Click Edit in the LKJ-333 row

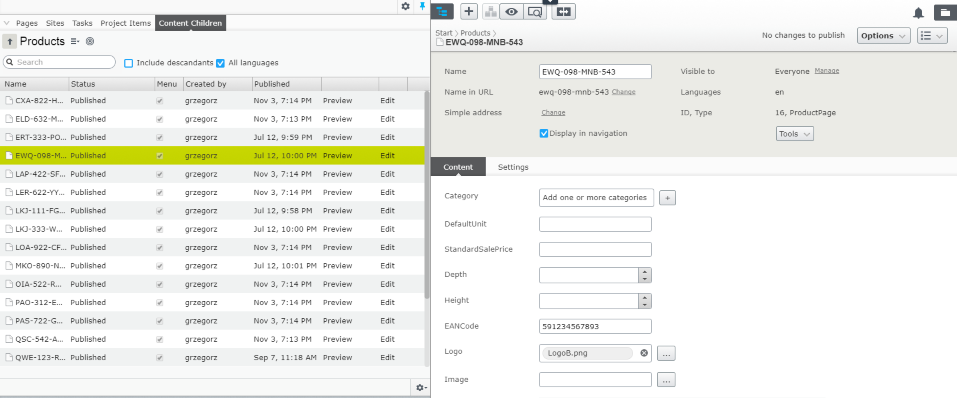pyautogui.click(x=388, y=229)
